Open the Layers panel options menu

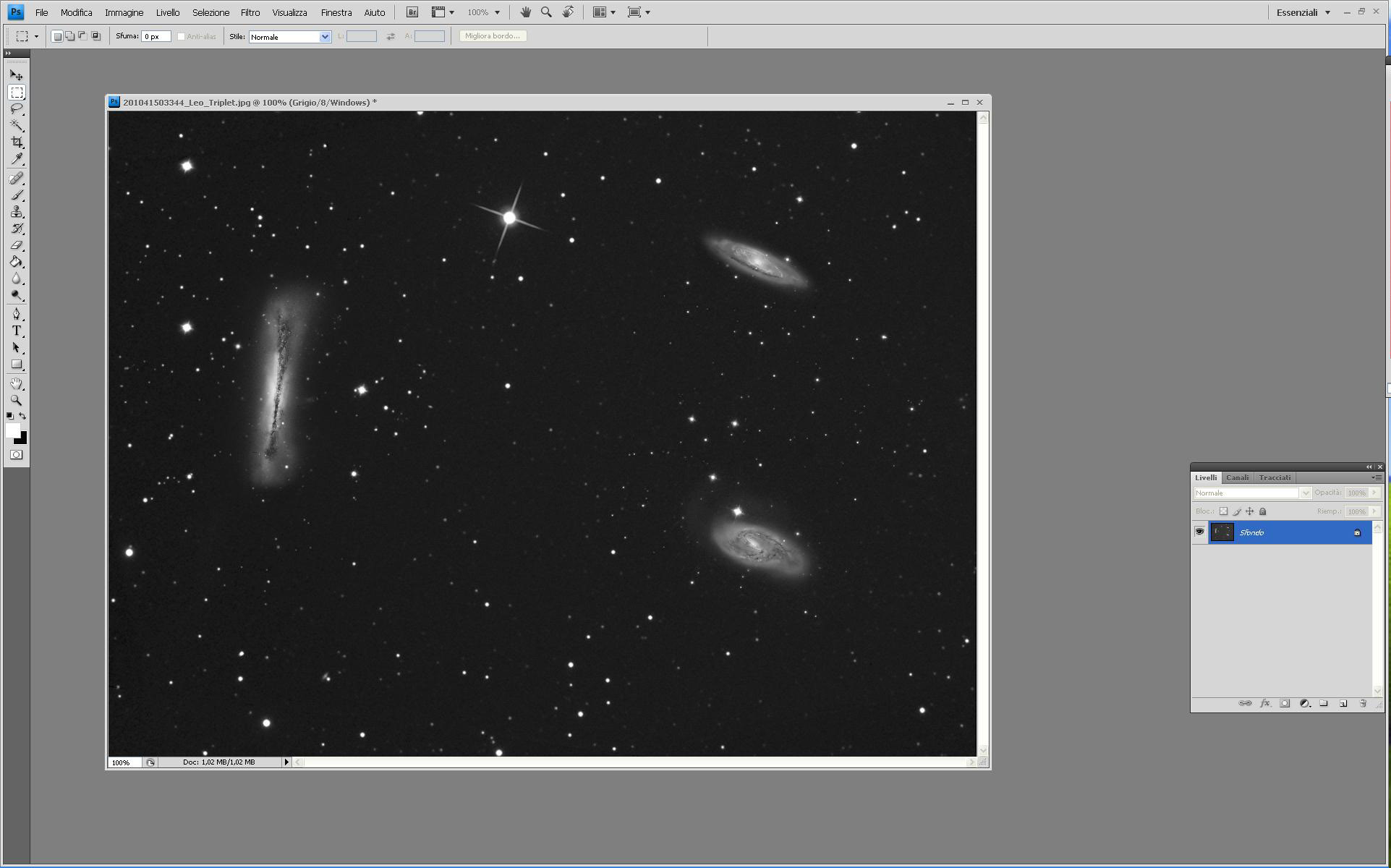pos(1377,477)
